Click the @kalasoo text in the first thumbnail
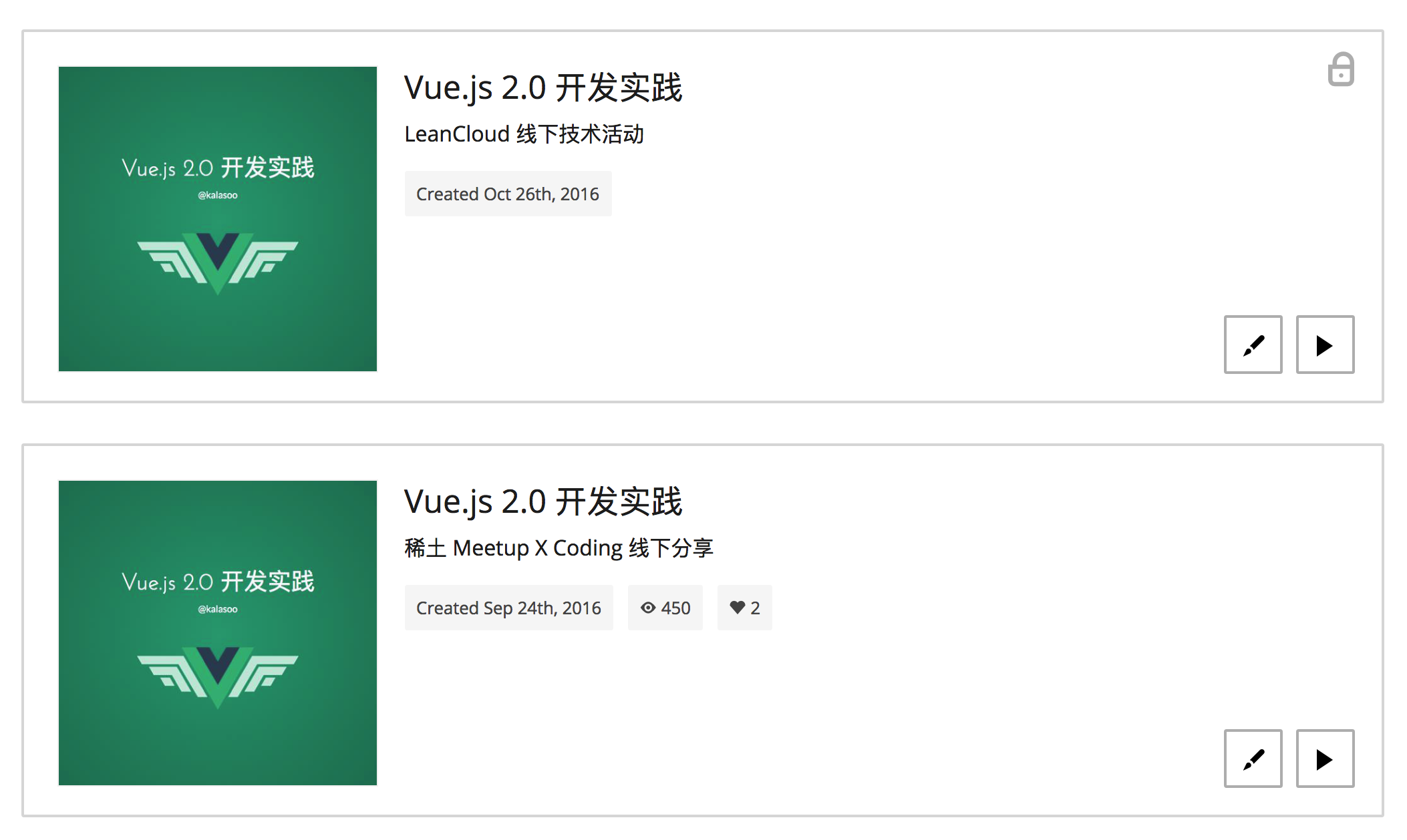This screenshot has height=840, width=1407. (218, 195)
